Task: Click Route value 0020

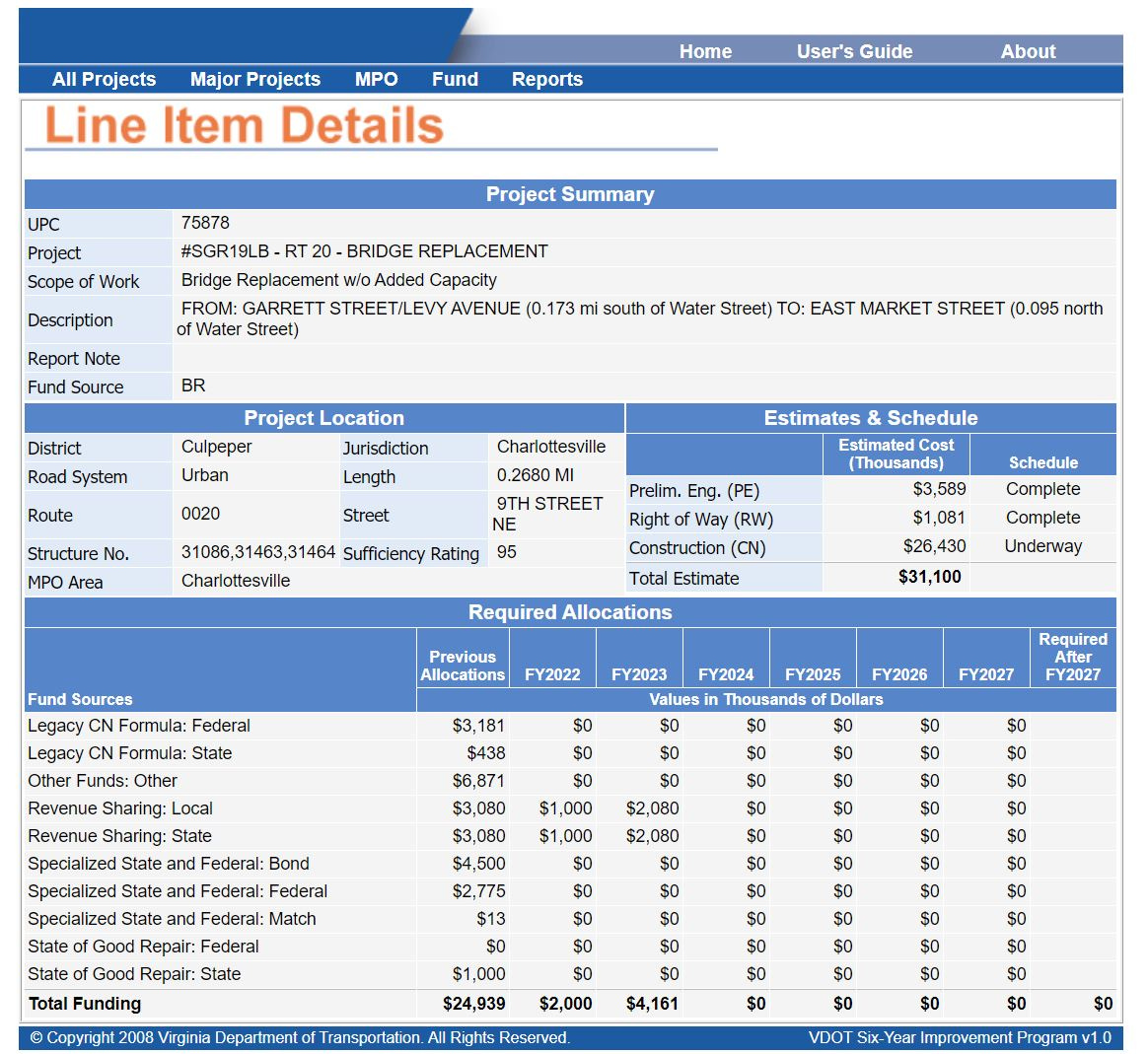Action: pyautogui.click(x=200, y=514)
